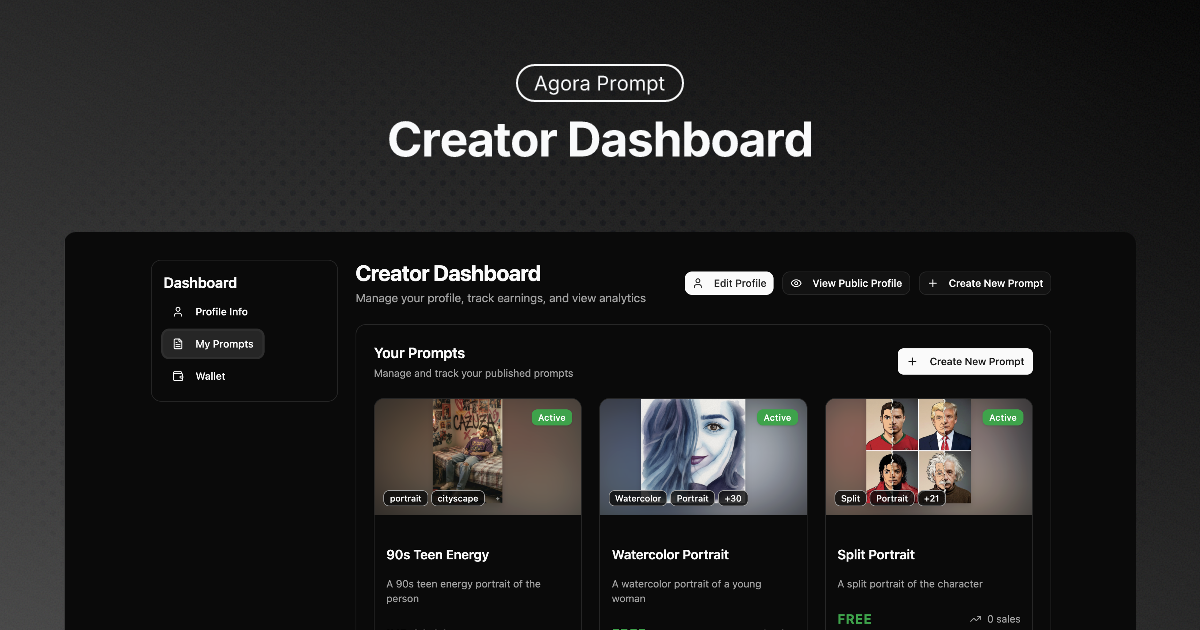Click the white Create New Prompt button
Image resolution: width=1200 pixels, height=630 pixels.
point(965,361)
